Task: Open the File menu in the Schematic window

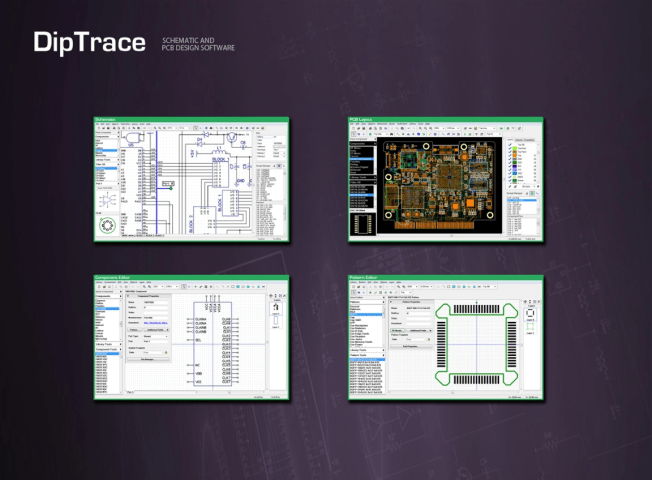Action: click(x=97, y=125)
